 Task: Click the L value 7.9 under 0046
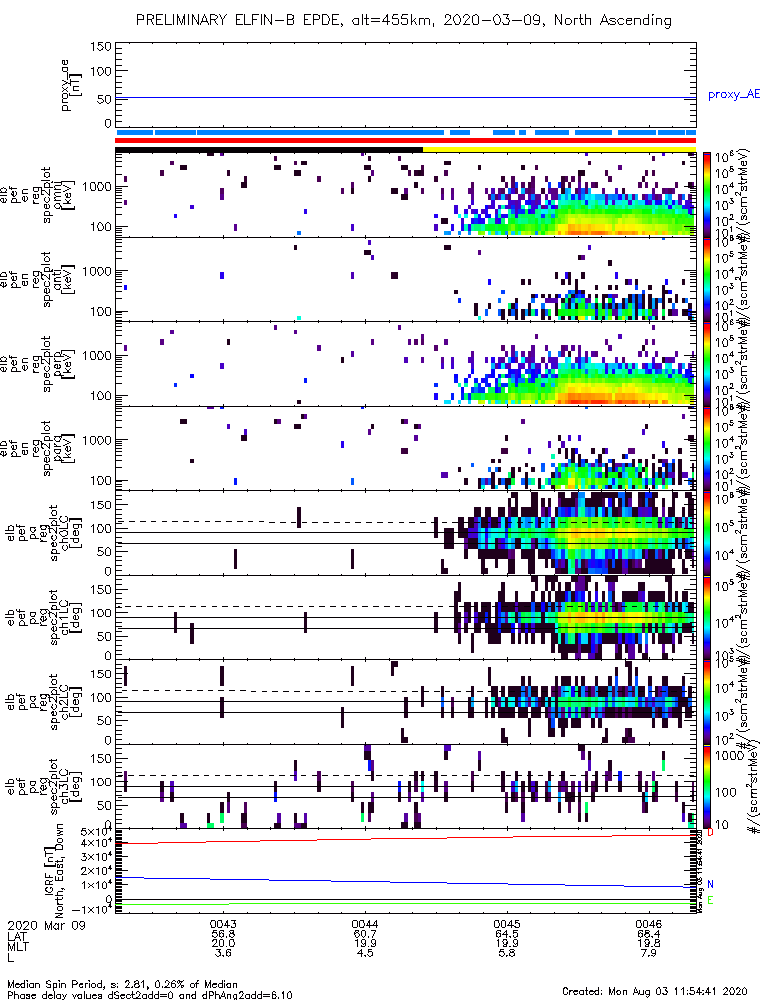point(649,953)
